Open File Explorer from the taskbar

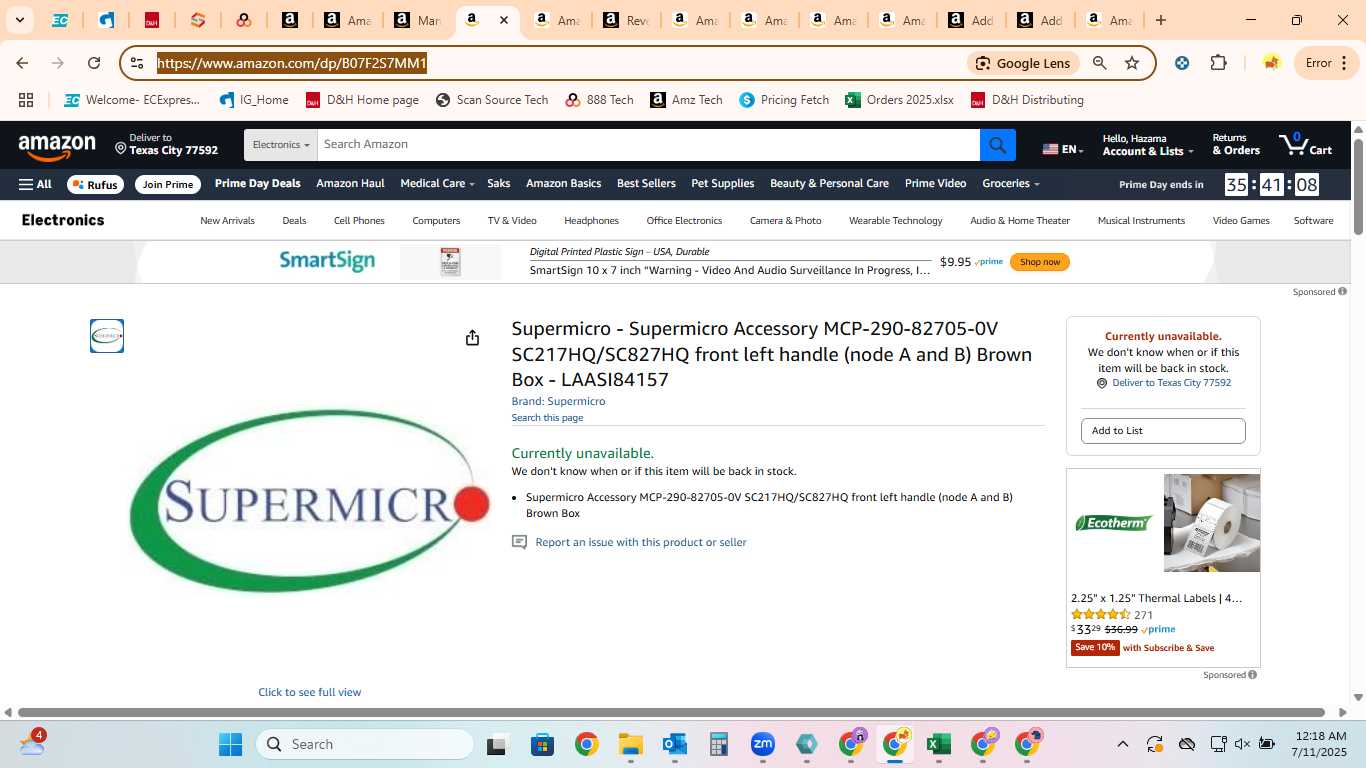(x=630, y=744)
